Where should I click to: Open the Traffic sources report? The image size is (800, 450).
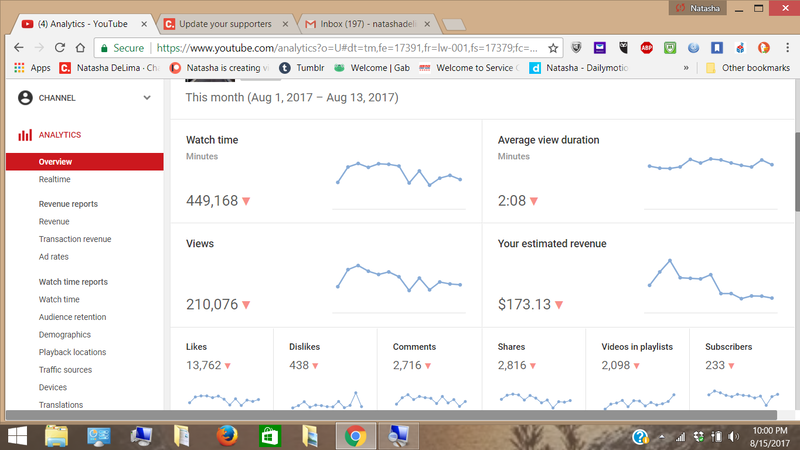click(65, 370)
